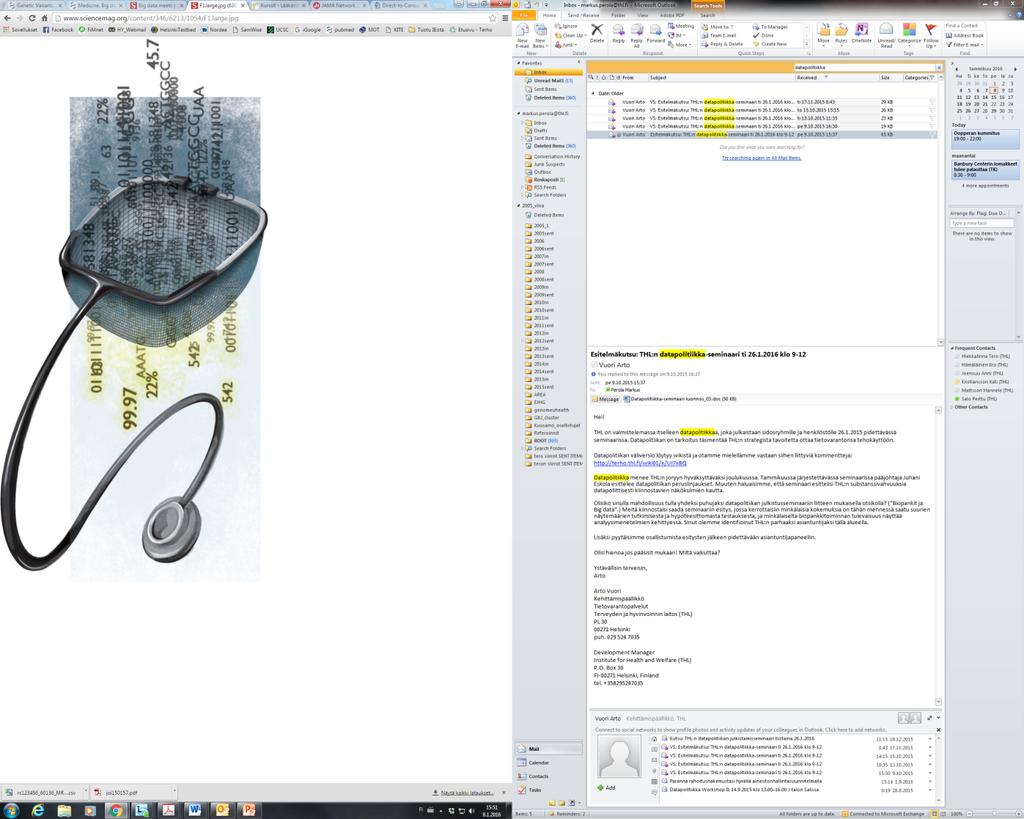Open Tasks in the navigation pane
Screen dimensions: 1024x819
530,790
